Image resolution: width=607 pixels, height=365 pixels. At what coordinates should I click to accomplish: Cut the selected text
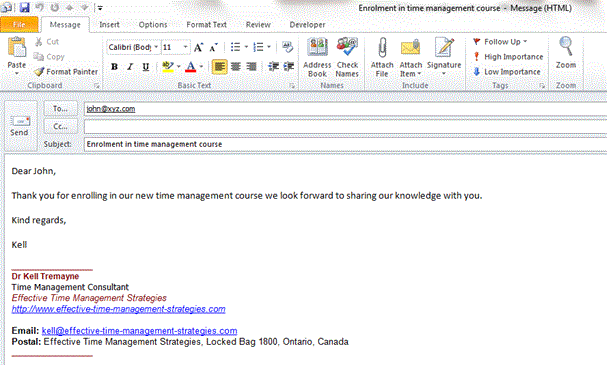[x=47, y=42]
